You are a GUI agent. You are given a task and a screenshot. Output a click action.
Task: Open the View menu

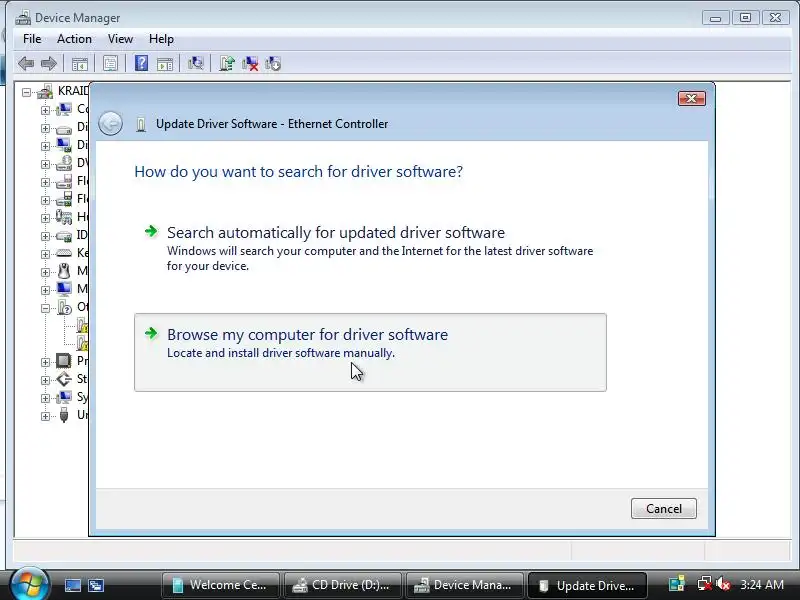120,39
